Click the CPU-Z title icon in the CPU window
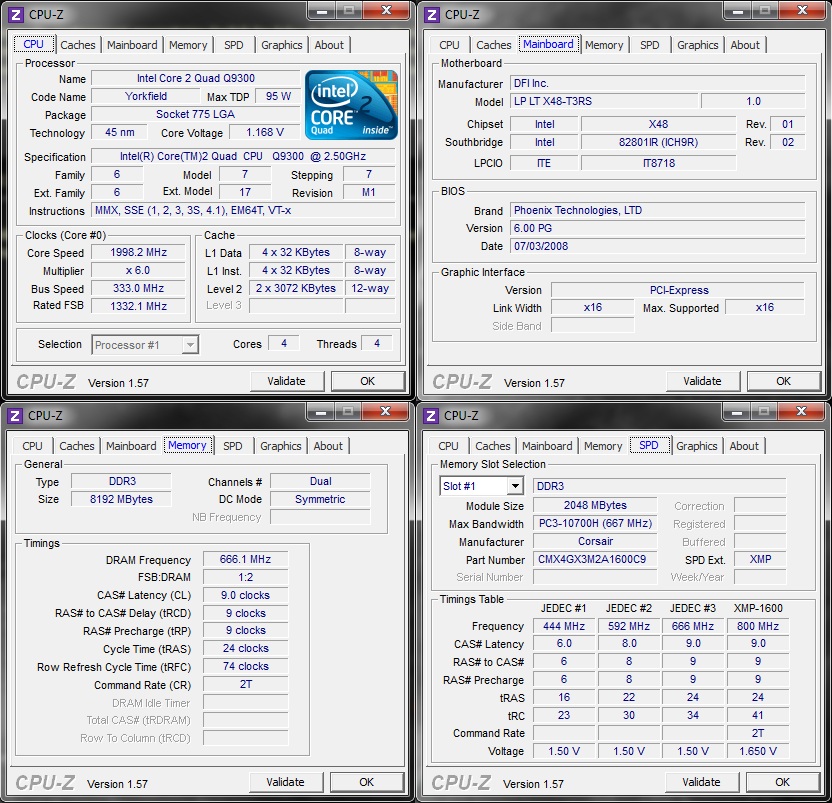Viewport: 832px width, 803px height. [x=16, y=15]
